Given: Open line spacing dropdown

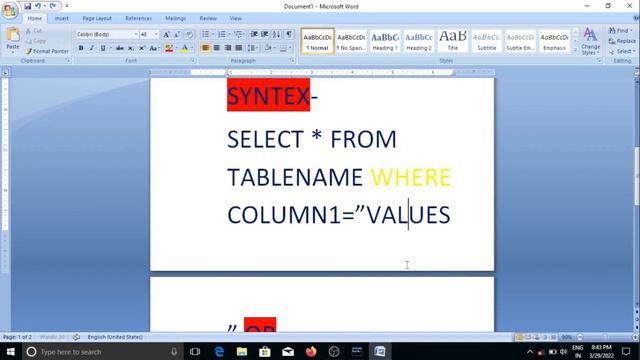Looking at the screenshot, I should pos(253,48).
